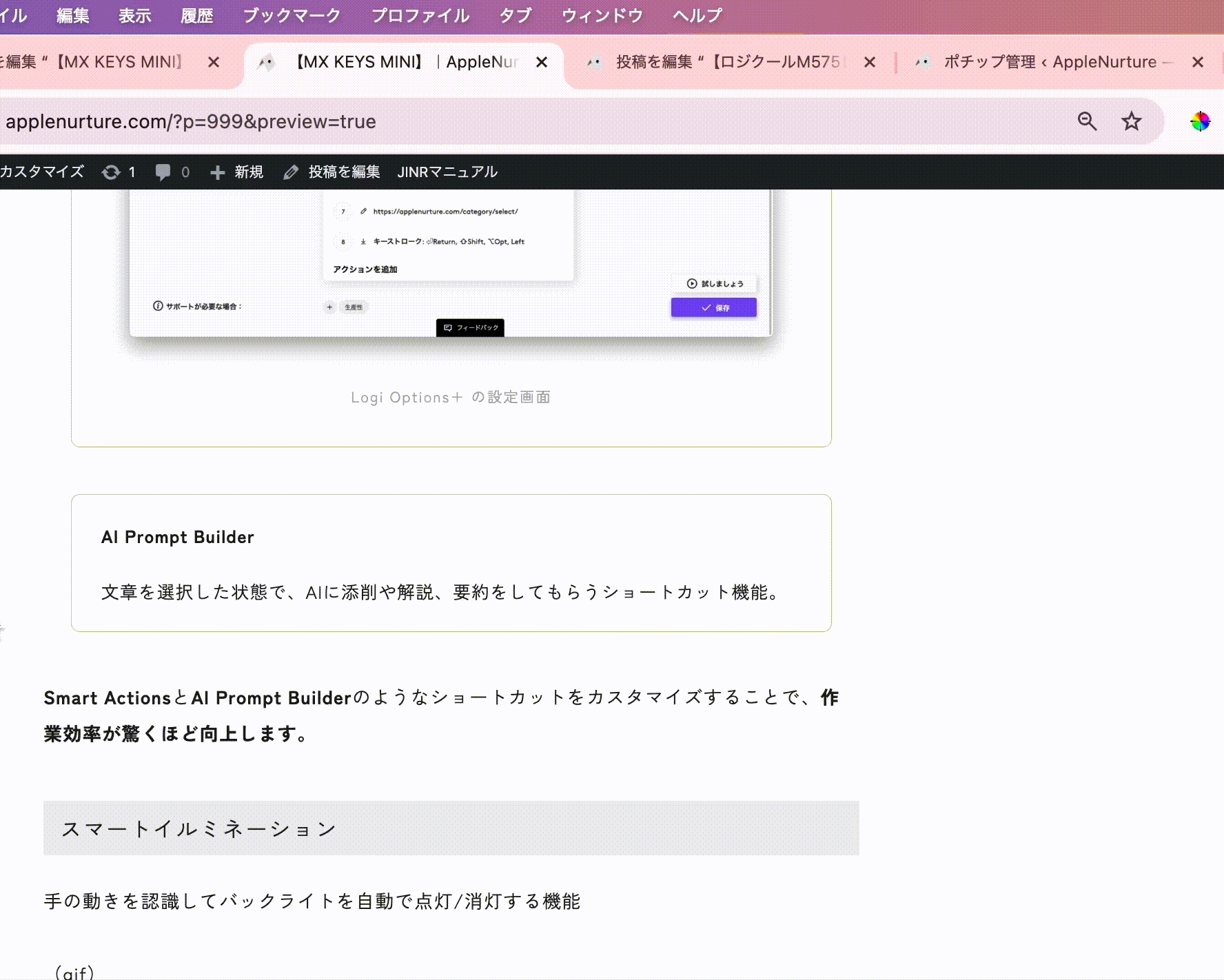Open the ウィンドウ menu

click(602, 16)
